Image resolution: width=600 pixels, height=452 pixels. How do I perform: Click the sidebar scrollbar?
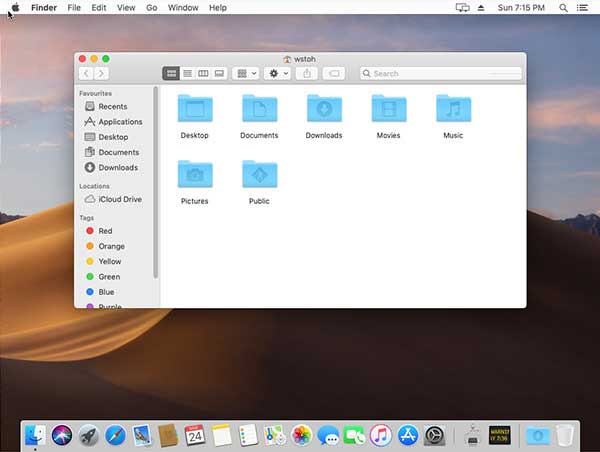[155, 182]
